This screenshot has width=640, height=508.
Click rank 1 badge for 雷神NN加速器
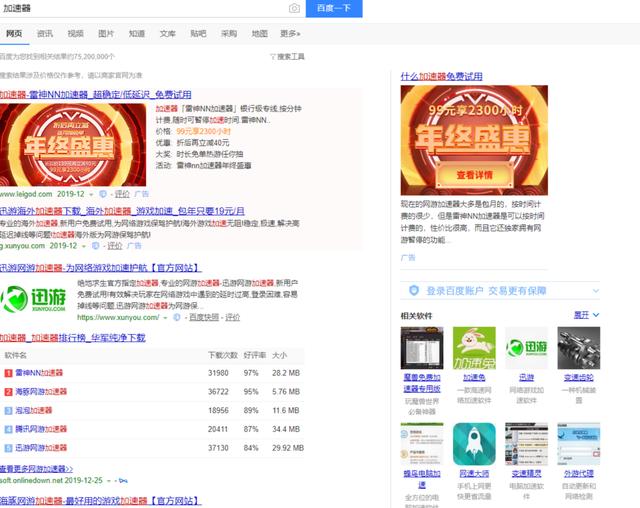point(8,373)
